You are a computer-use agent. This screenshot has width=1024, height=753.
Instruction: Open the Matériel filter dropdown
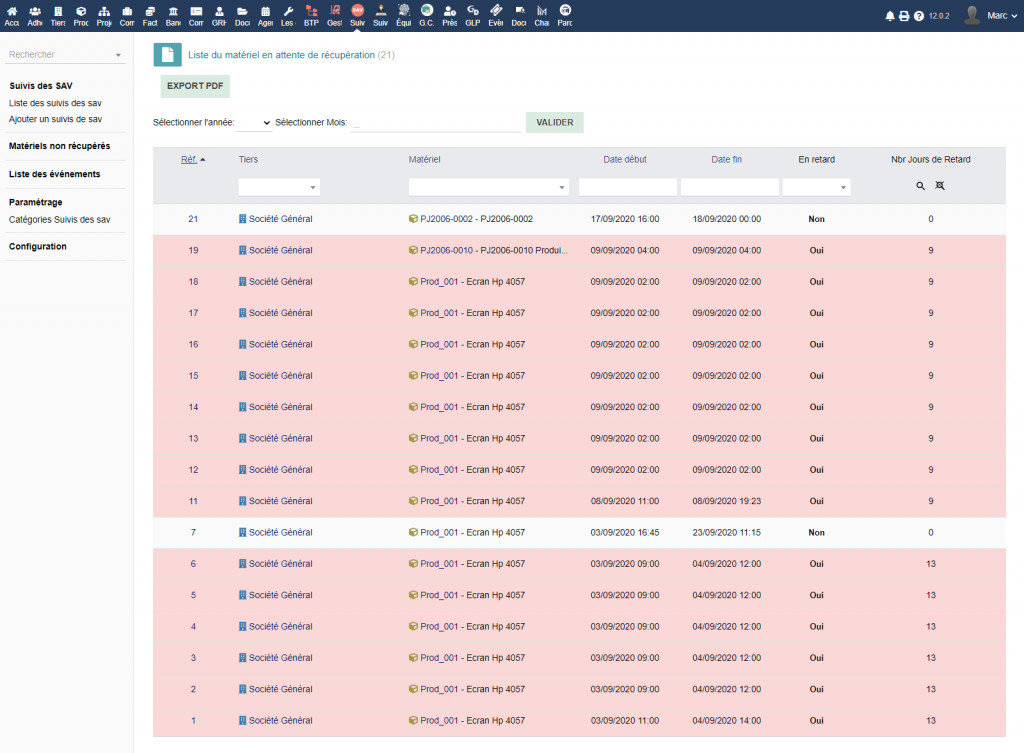[x=489, y=187]
